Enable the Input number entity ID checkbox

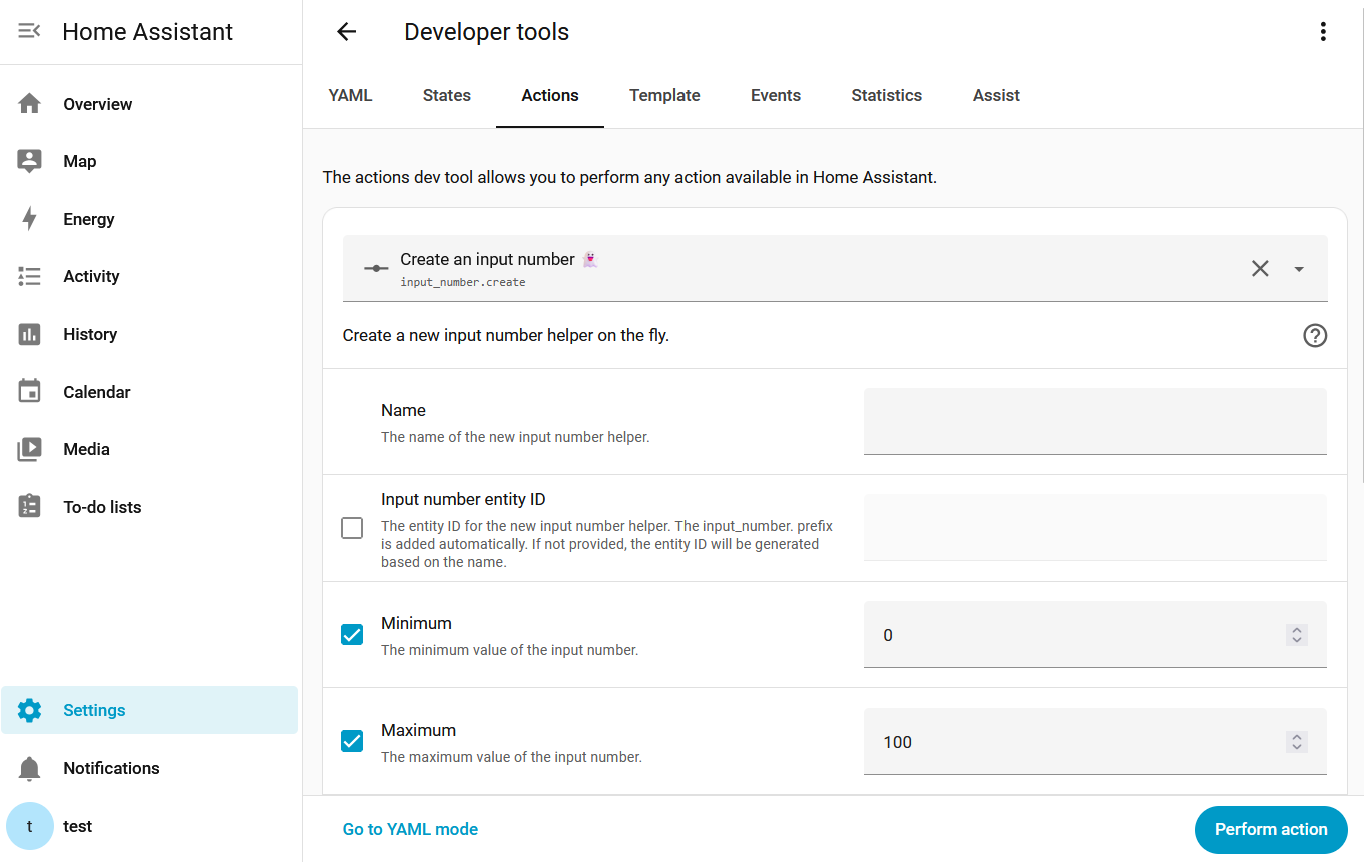coord(352,528)
